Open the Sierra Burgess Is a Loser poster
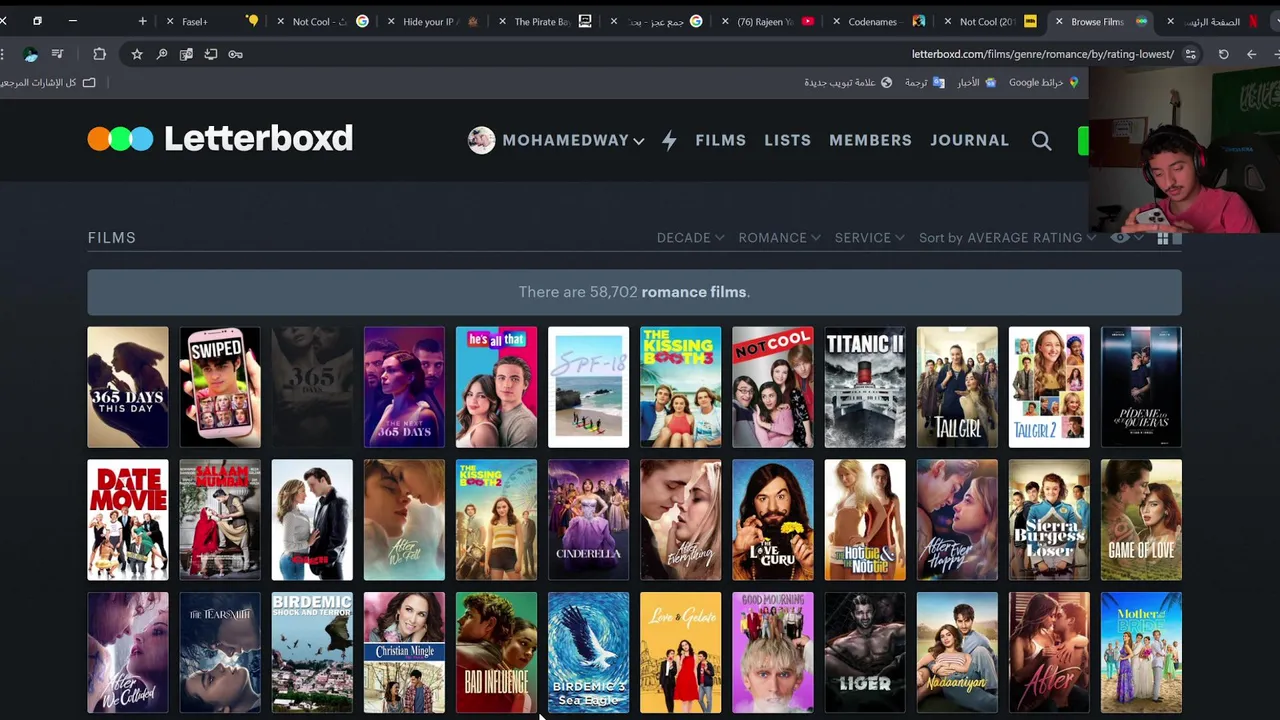The width and height of the screenshot is (1280, 720). [1049, 520]
